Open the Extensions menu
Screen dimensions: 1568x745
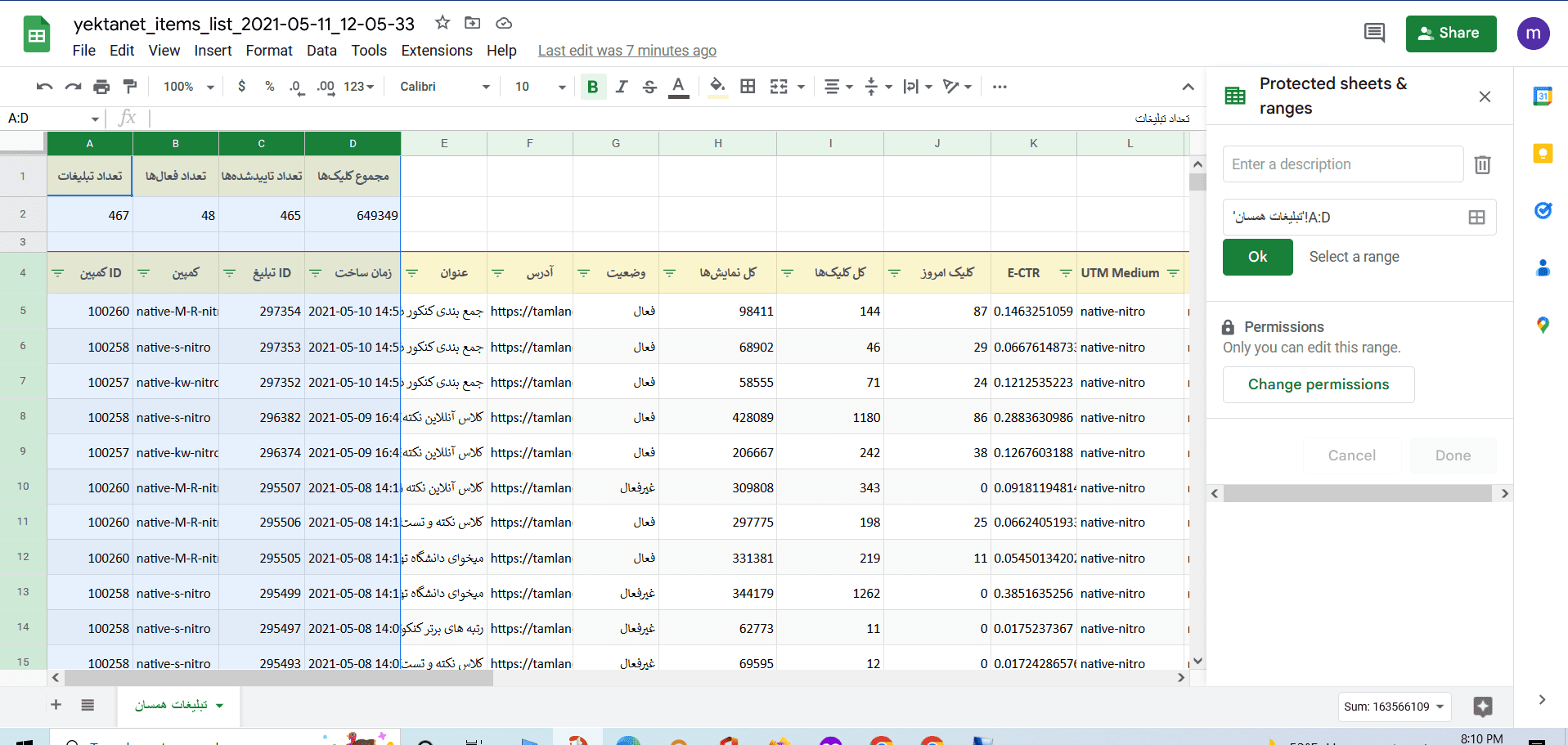(x=437, y=51)
